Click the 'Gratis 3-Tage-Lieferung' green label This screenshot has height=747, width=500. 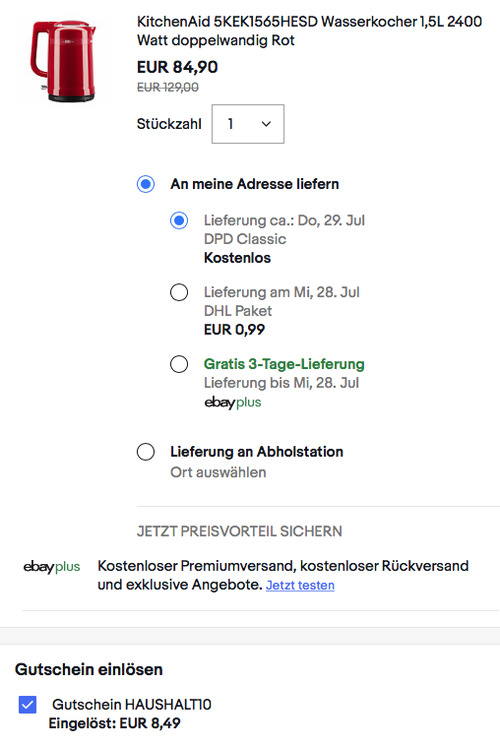click(x=284, y=364)
